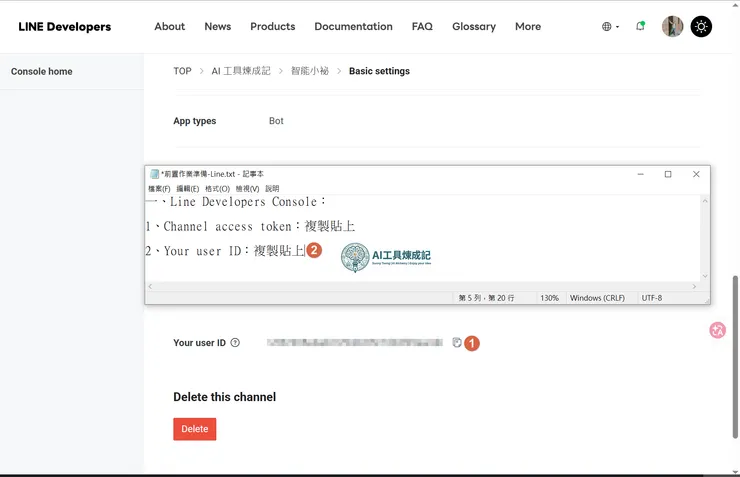The width and height of the screenshot is (740, 477).
Task: Click the UTF-8 status bar entry
Action: pos(652,298)
